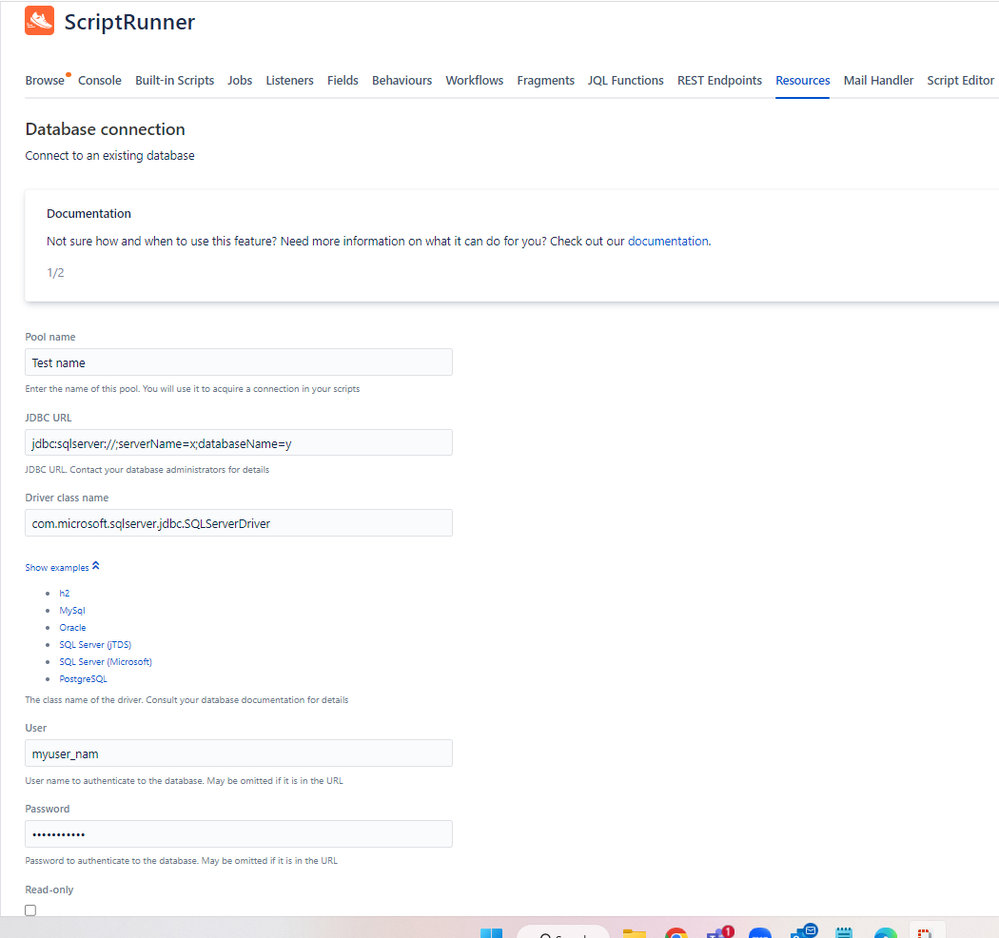Click the Password input field

(239, 834)
